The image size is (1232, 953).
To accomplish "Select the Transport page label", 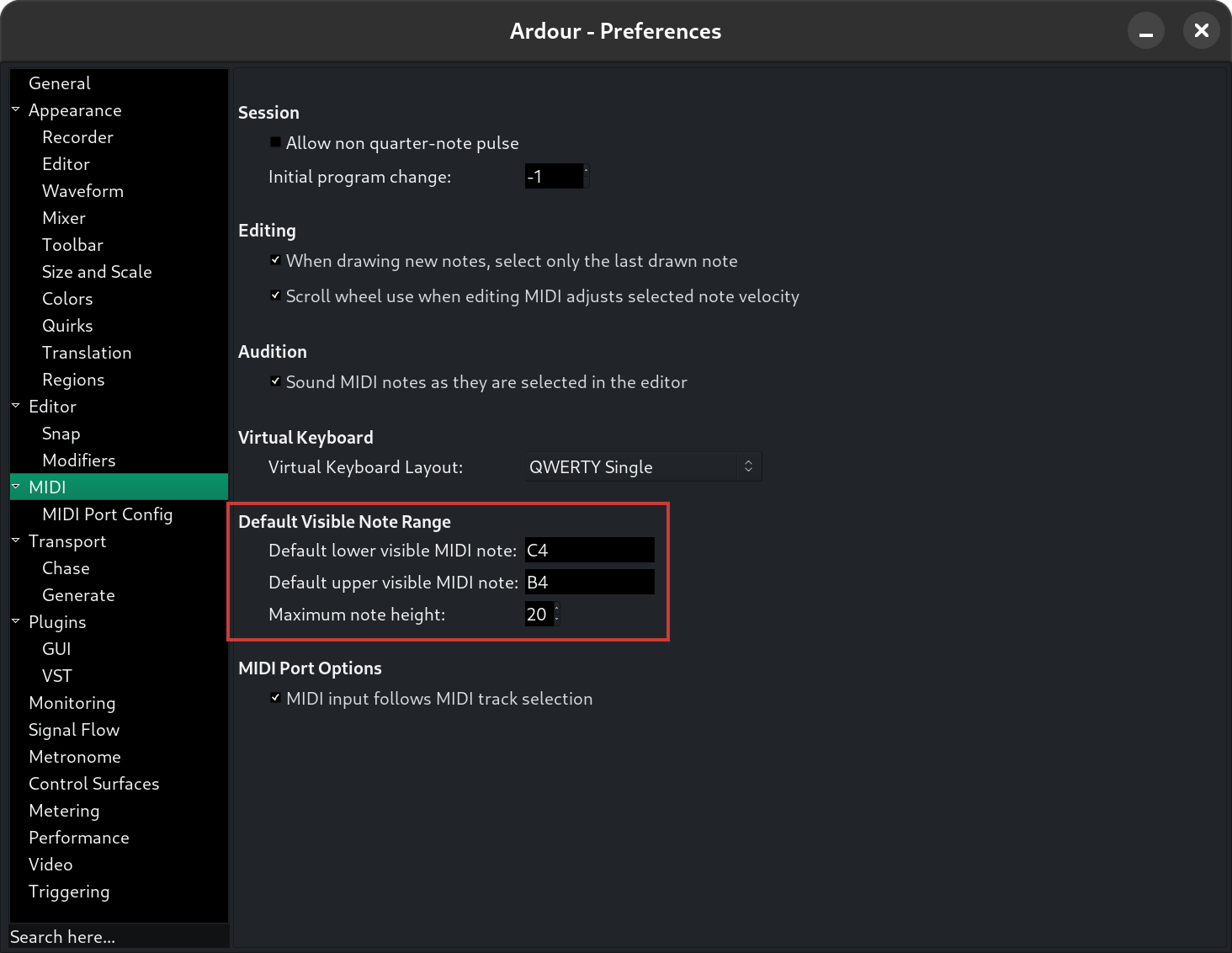I will (x=67, y=540).
